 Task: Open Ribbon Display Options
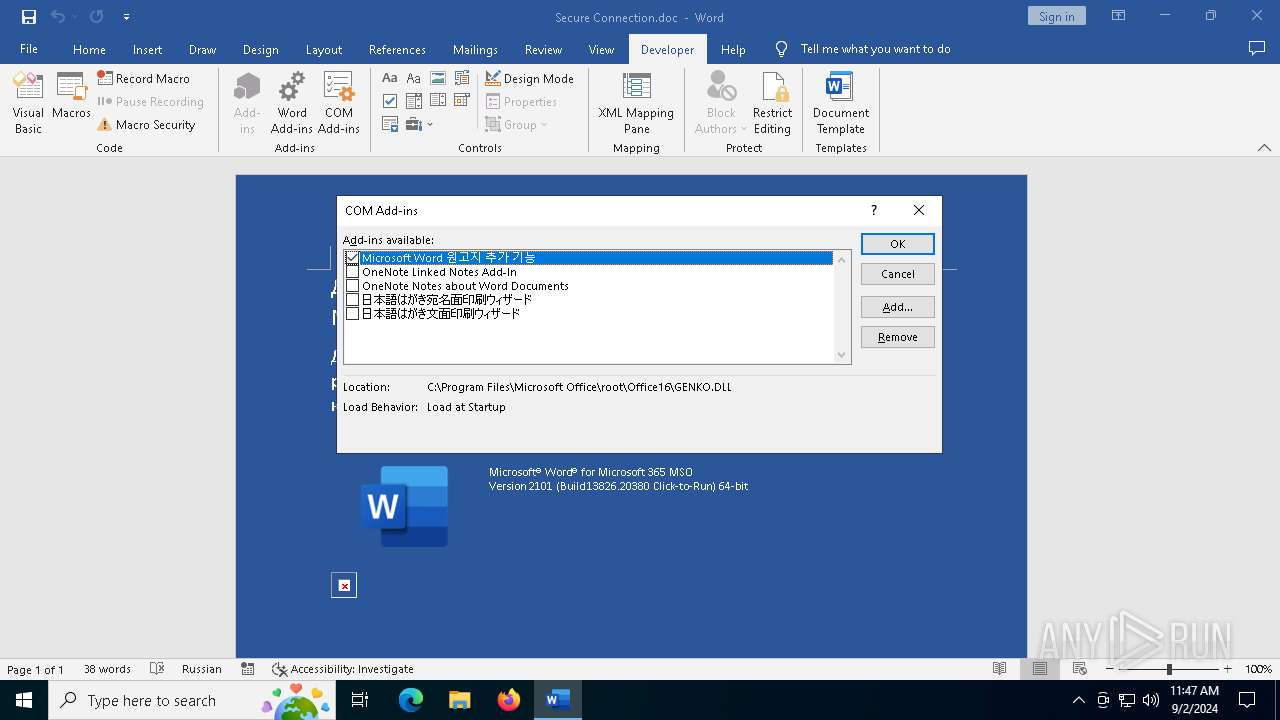(x=1118, y=16)
